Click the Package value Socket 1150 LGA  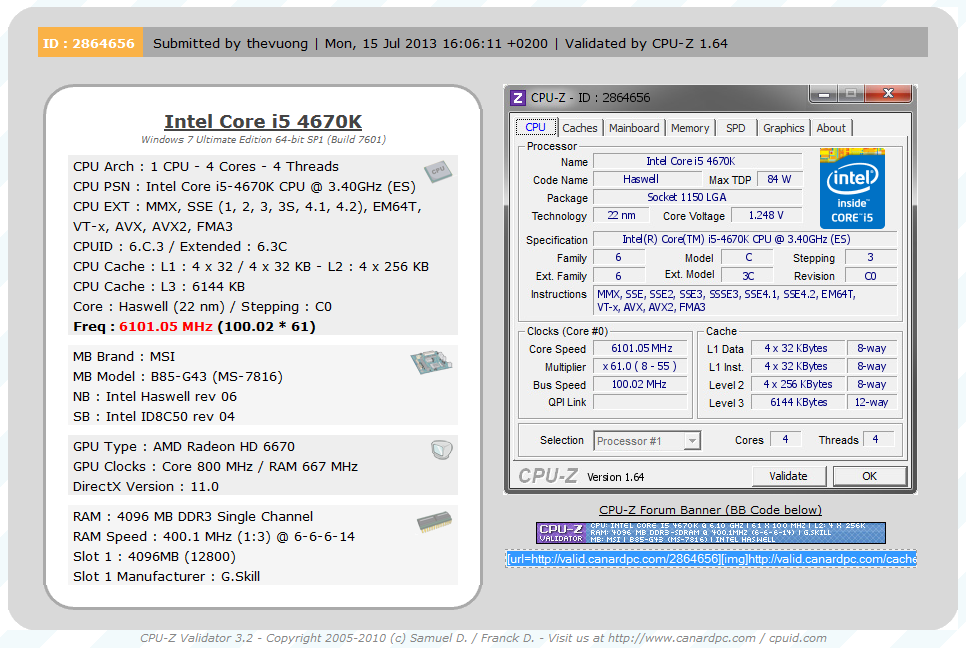(x=697, y=197)
